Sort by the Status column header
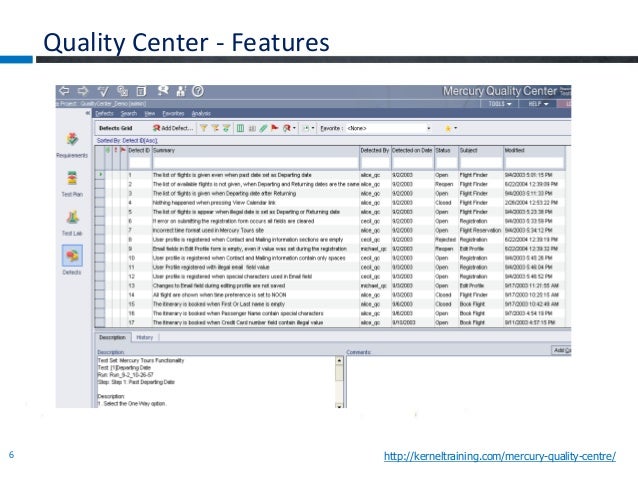Screen dimensions: 638x479 [x=446, y=150]
